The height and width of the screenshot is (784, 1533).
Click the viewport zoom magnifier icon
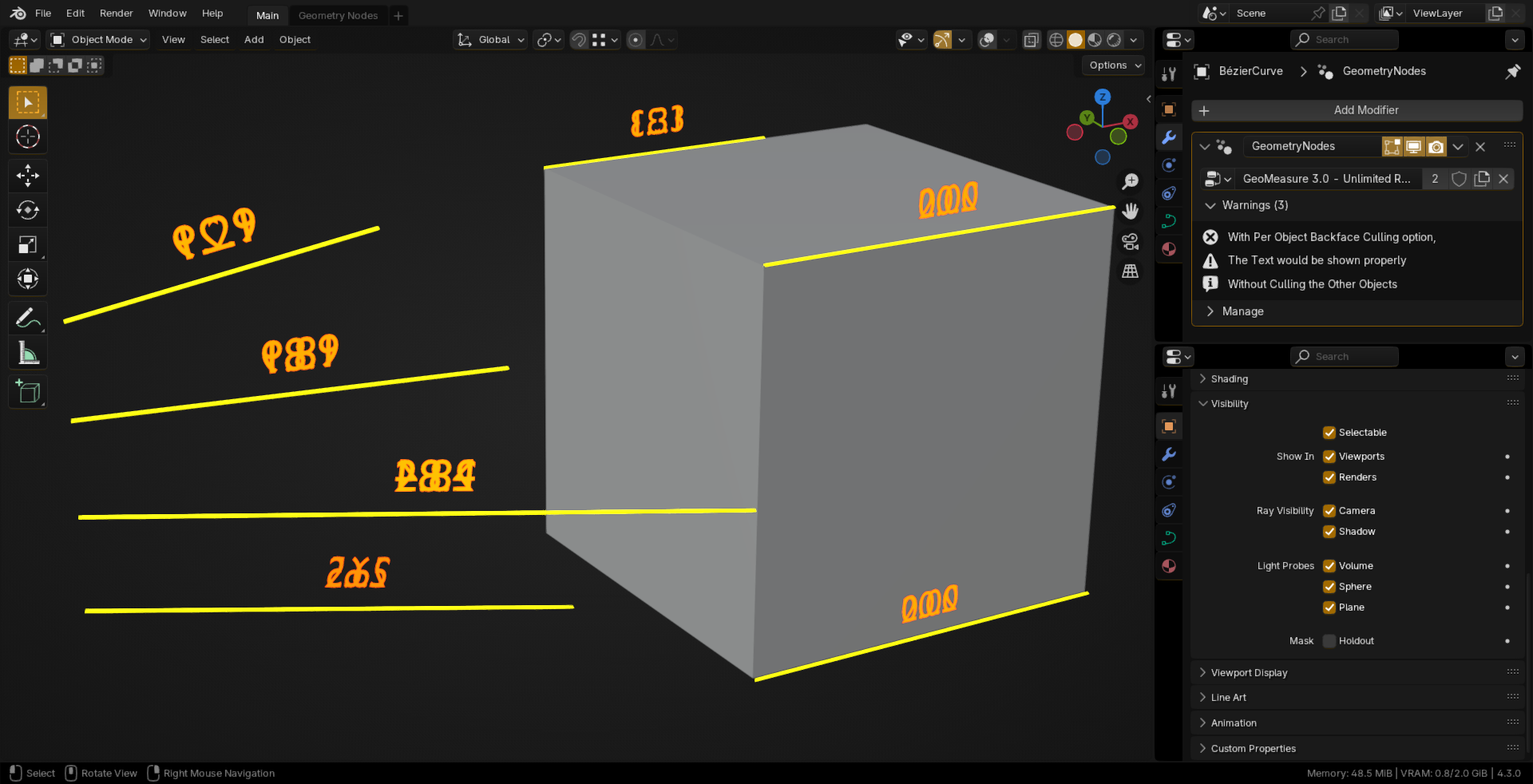coord(1131,182)
